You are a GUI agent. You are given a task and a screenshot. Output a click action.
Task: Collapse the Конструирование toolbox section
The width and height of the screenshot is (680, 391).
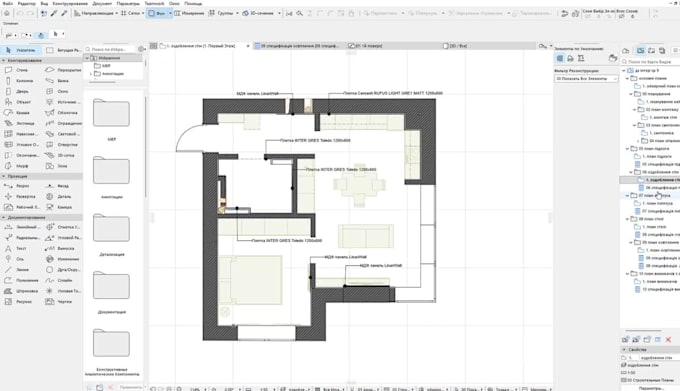(x=3, y=60)
